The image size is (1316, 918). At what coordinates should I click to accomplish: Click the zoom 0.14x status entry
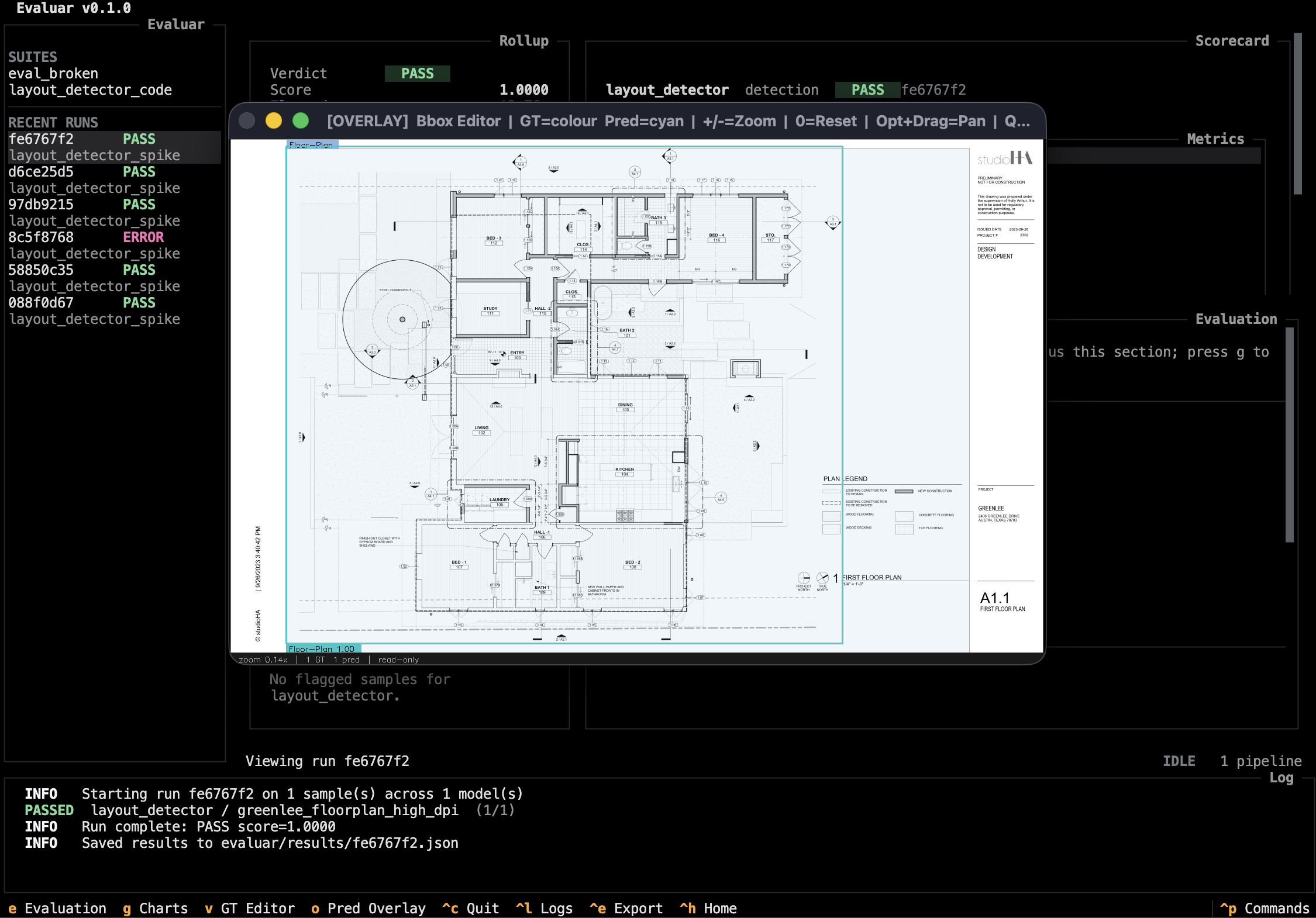coord(263,660)
